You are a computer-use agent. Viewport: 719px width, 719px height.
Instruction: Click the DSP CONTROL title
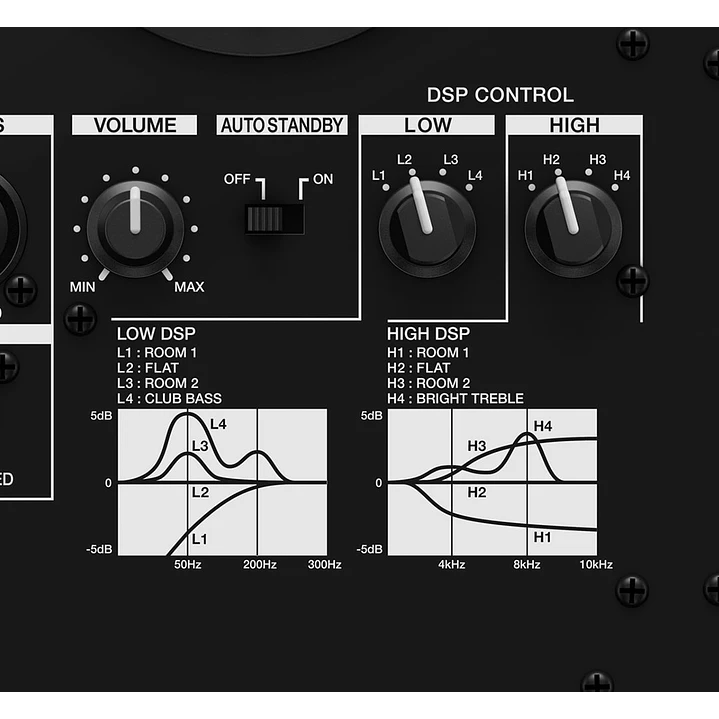pyautogui.click(x=500, y=95)
